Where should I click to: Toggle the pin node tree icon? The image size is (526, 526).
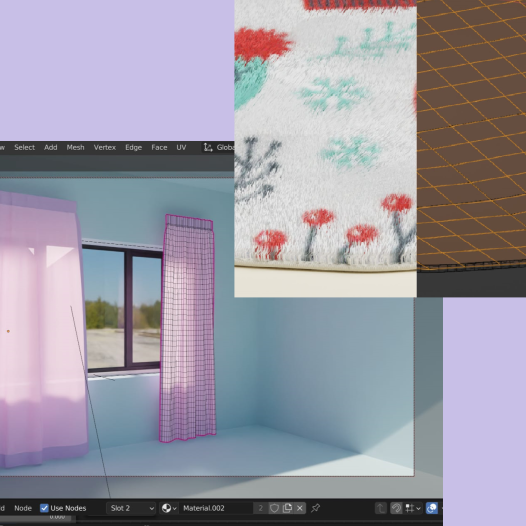click(315, 508)
